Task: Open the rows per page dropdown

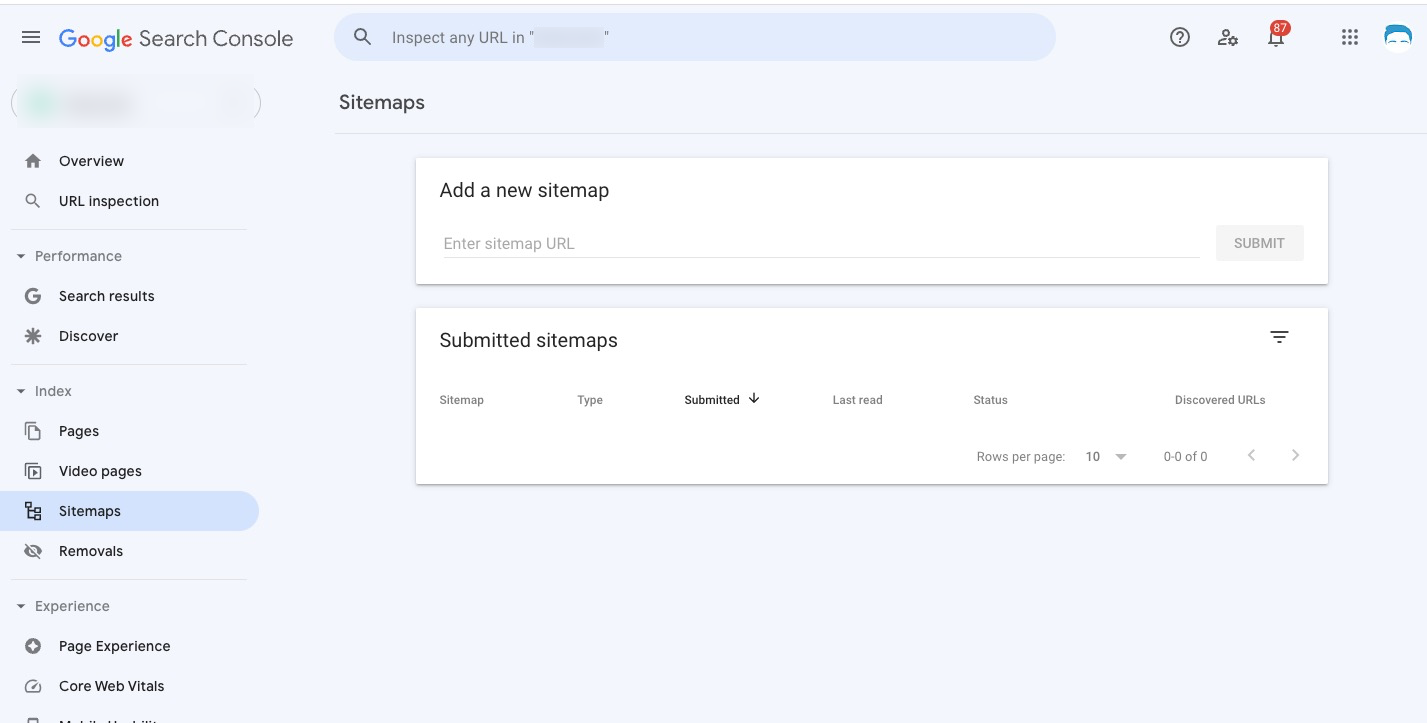Action: [x=1106, y=456]
